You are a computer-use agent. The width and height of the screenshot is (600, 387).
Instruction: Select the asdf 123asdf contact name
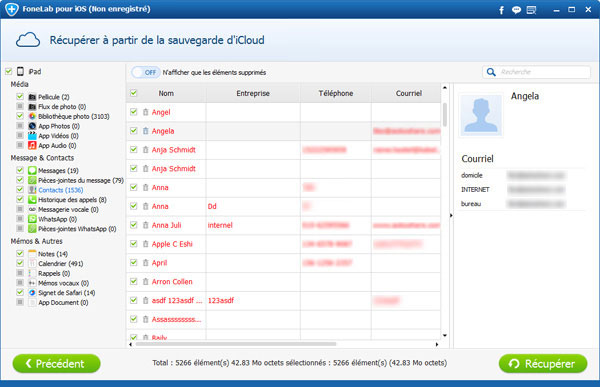(176, 300)
